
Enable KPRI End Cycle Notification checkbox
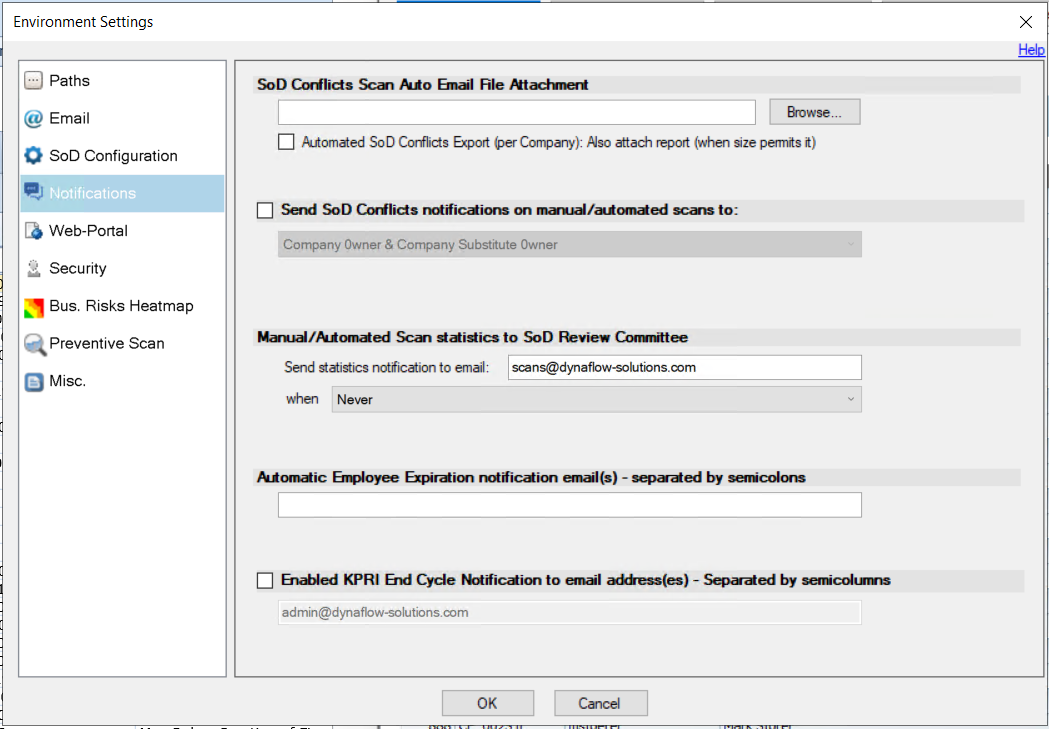click(x=265, y=580)
